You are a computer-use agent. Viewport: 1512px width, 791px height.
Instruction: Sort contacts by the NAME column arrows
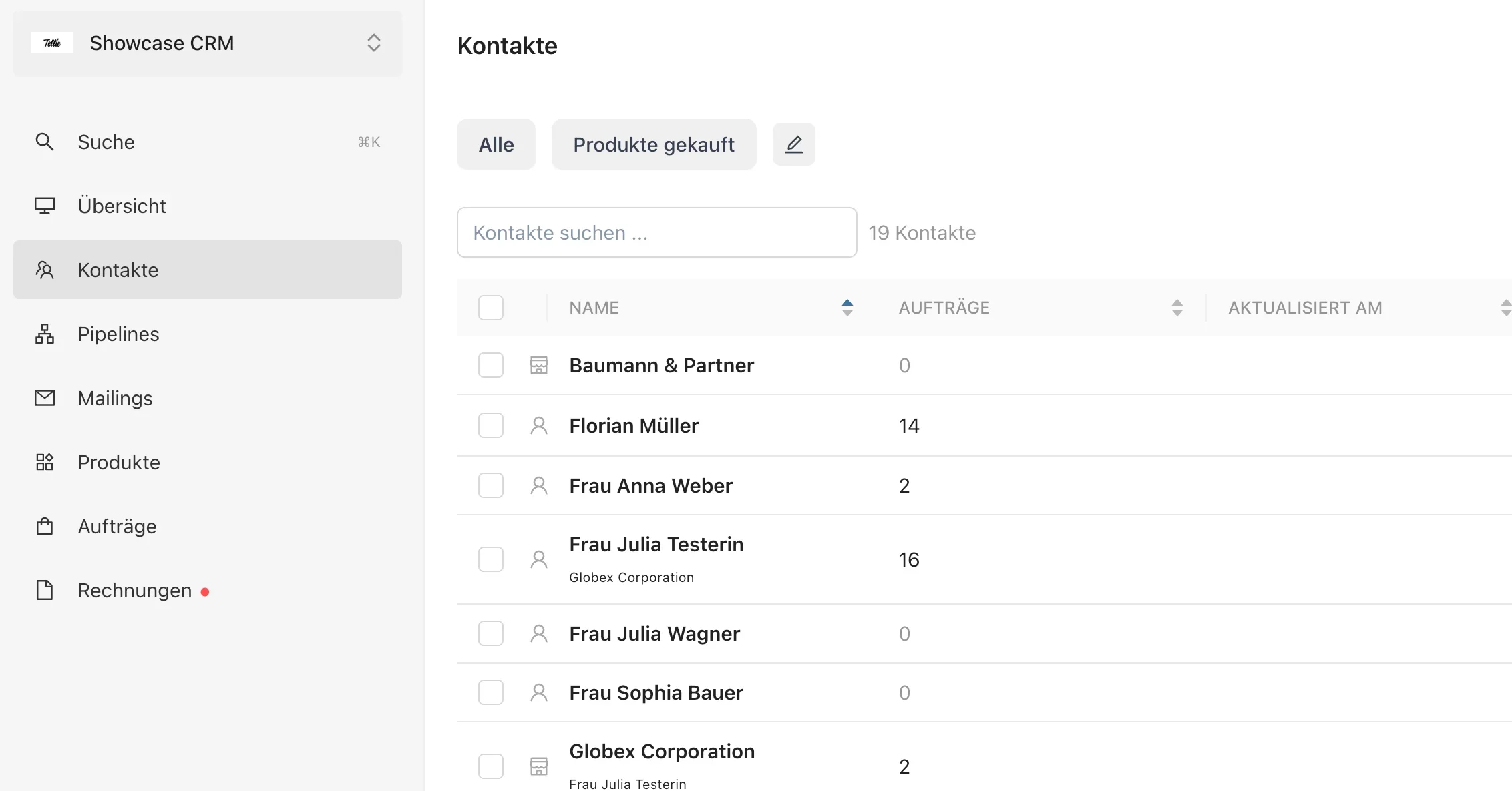pos(847,308)
